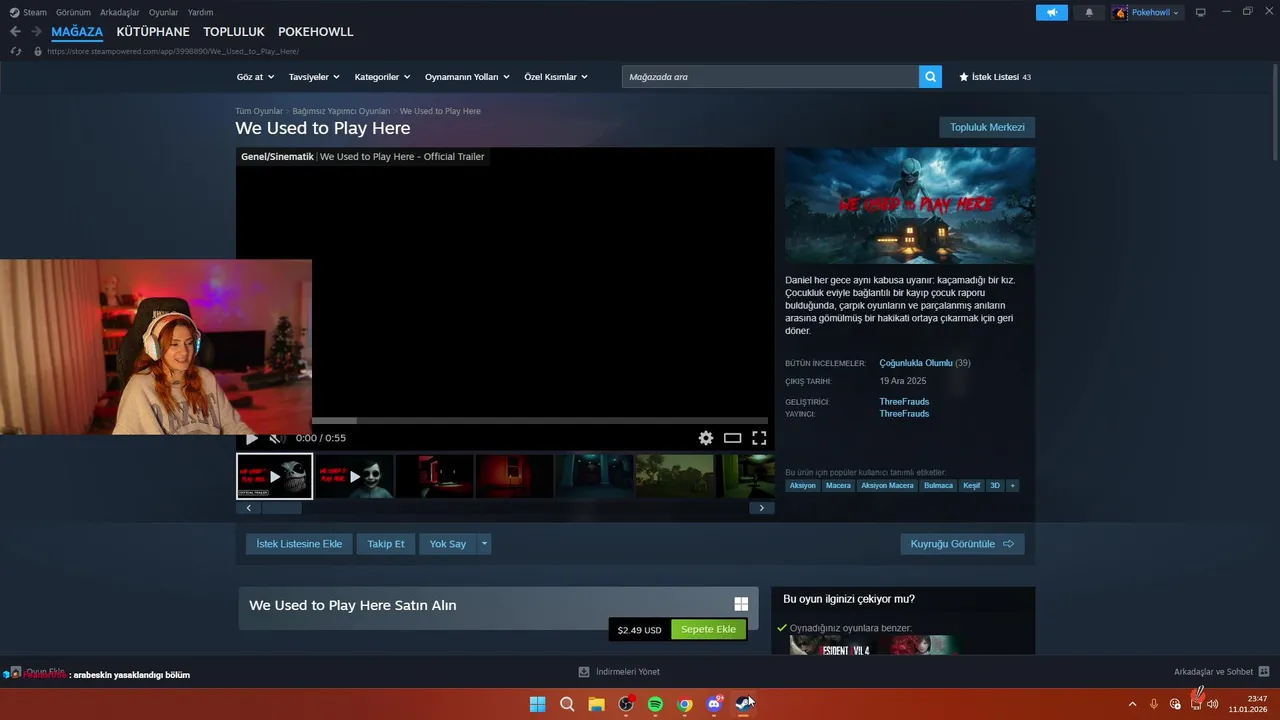Open Spotify from the taskbar
This screenshot has width=1280, height=720.
pyautogui.click(x=655, y=704)
